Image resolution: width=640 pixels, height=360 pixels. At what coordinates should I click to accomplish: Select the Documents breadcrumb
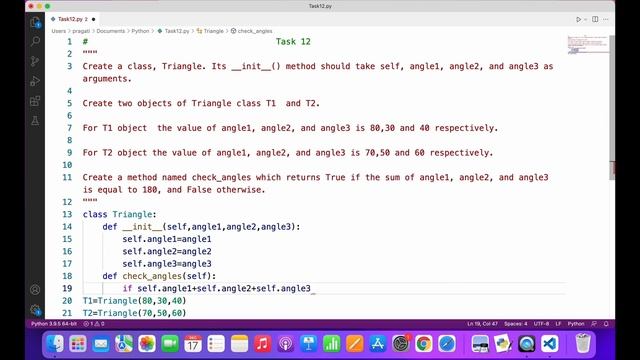(x=111, y=31)
